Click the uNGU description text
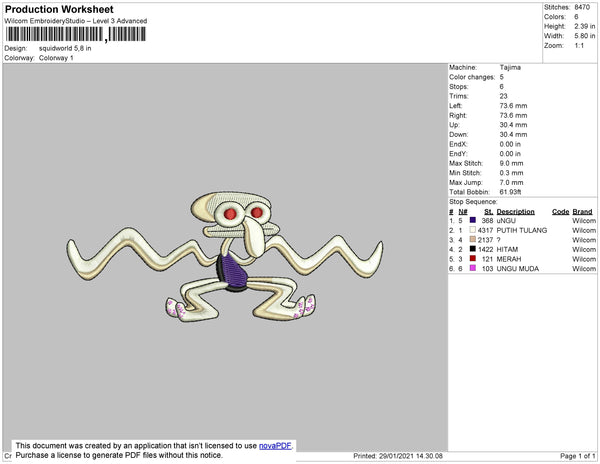 (506, 221)
